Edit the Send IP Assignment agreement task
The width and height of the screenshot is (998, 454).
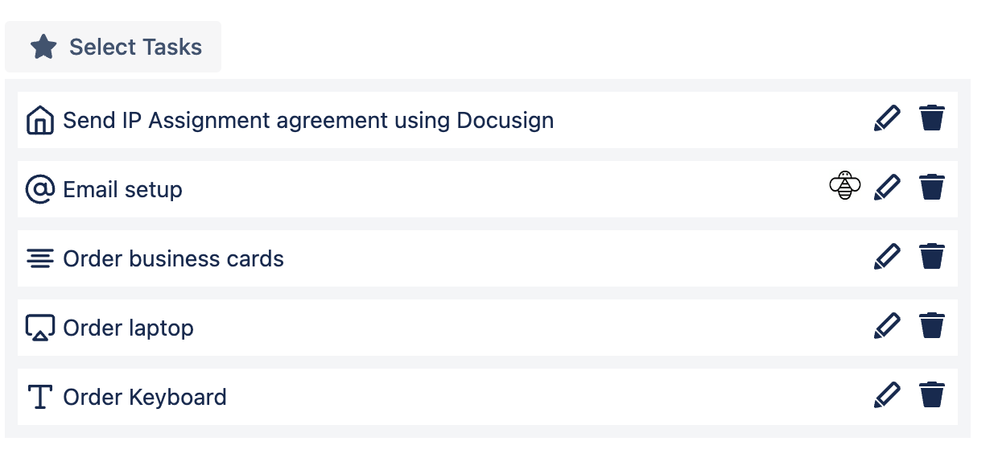887,118
